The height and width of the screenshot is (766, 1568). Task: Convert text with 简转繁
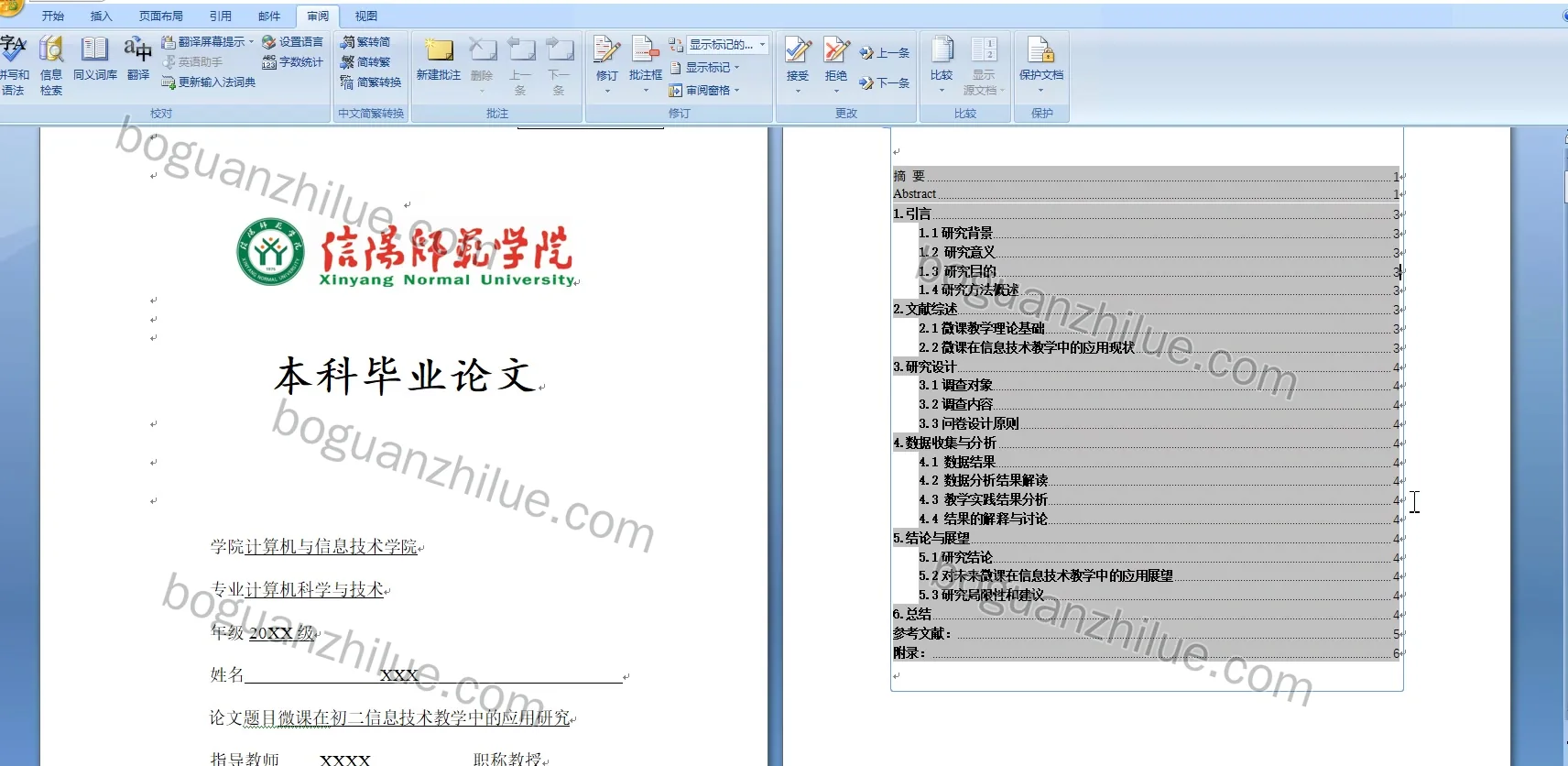(x=365, y=62)
